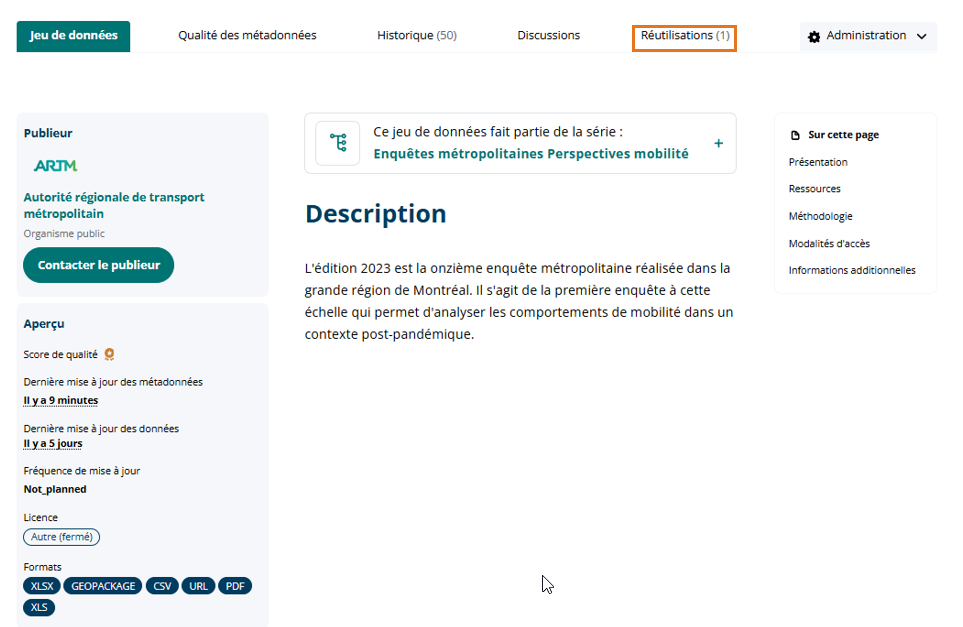
Task: Click the ARTM publisher logo
Action: tap(55, 165)
